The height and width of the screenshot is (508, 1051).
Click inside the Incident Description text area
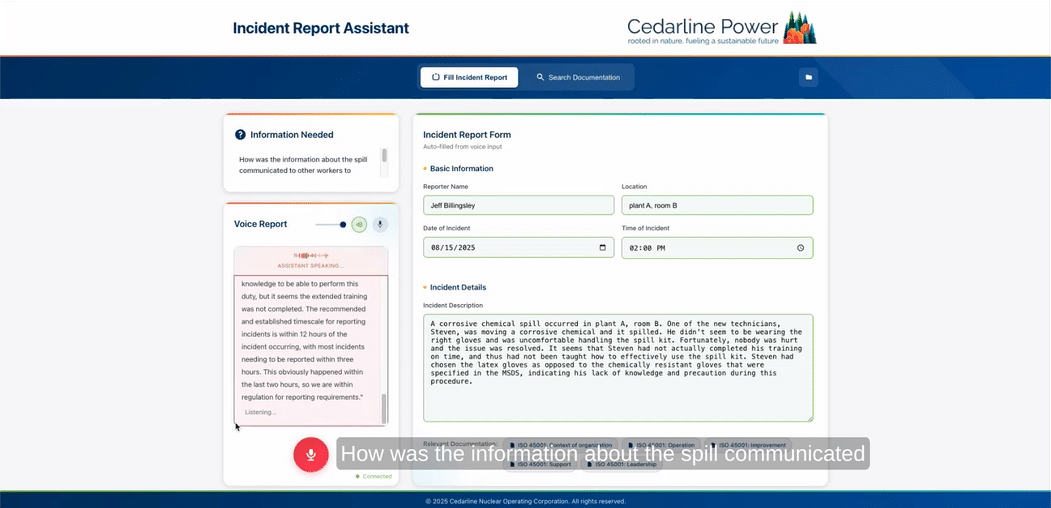(618, 368)
